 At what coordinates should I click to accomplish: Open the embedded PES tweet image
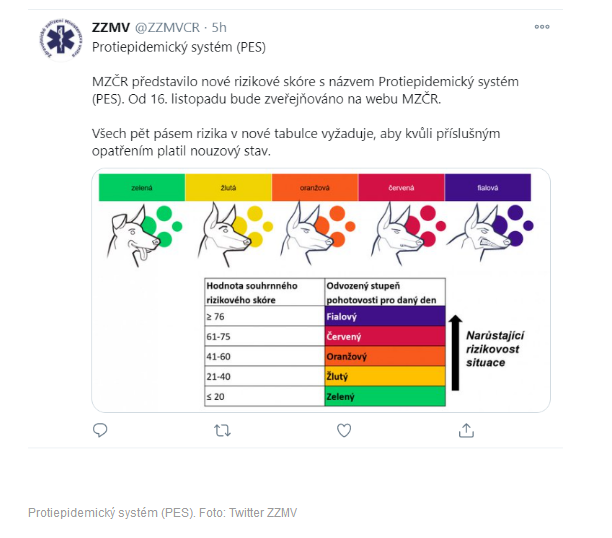pyautogui.click(x=321, y=290)
